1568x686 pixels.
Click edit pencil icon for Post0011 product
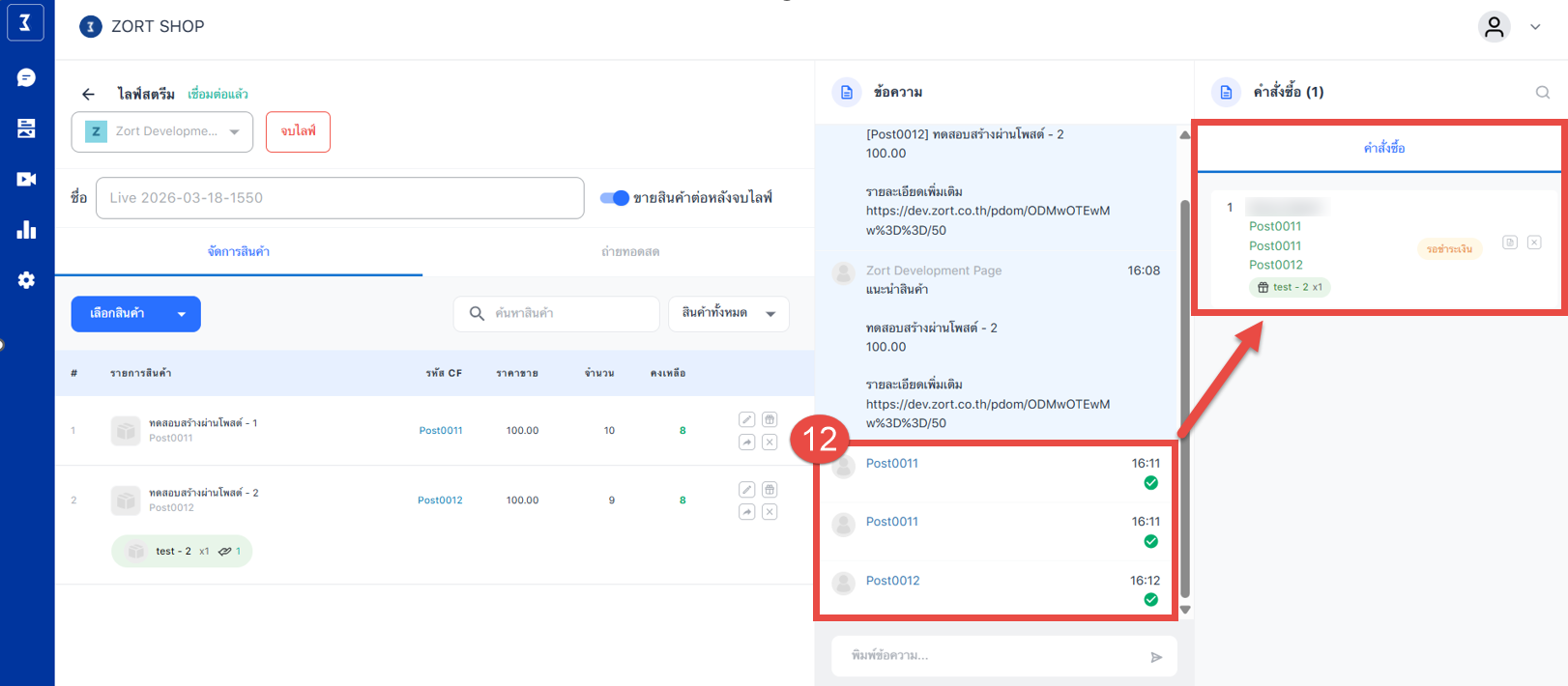(746, 419)
